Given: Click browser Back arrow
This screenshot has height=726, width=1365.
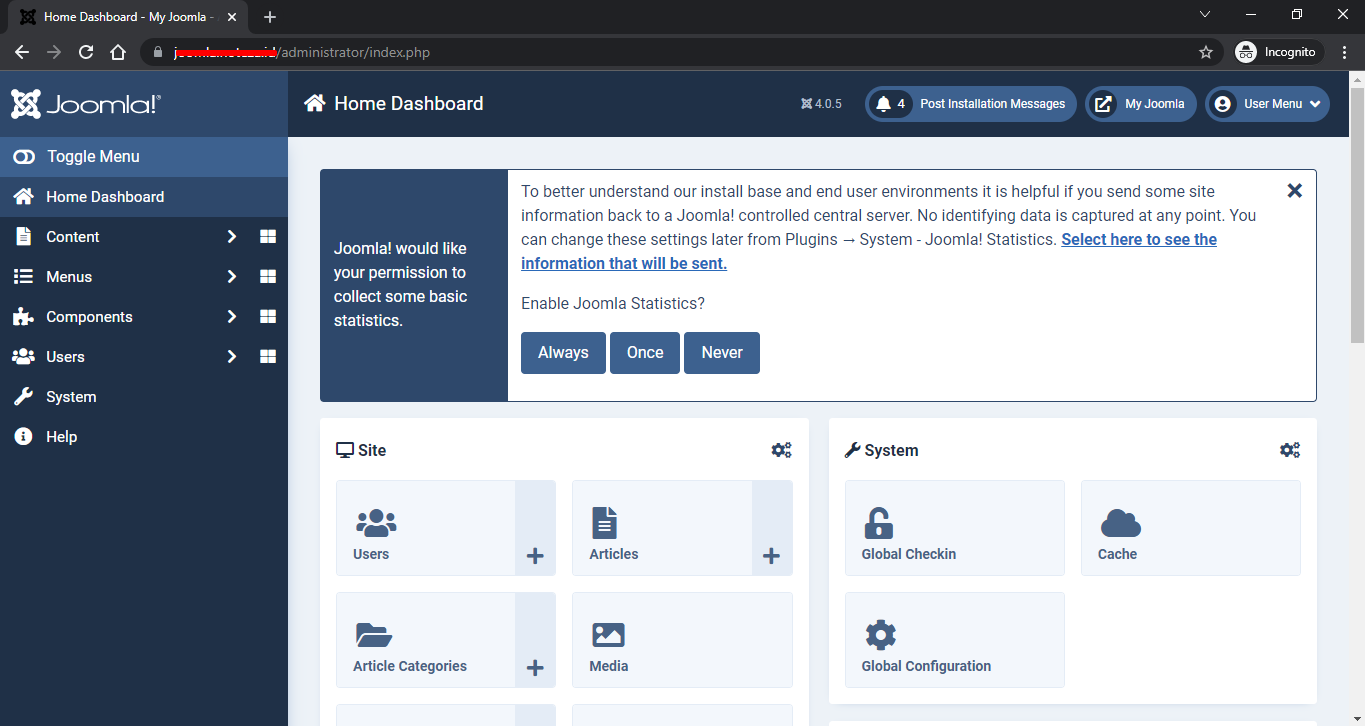Looking at the screenshot, I should (22, 52).
